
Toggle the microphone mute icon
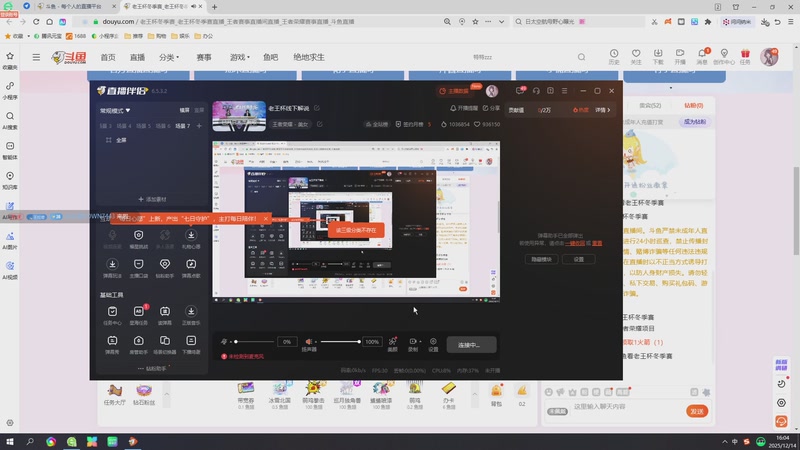[224, 341]
